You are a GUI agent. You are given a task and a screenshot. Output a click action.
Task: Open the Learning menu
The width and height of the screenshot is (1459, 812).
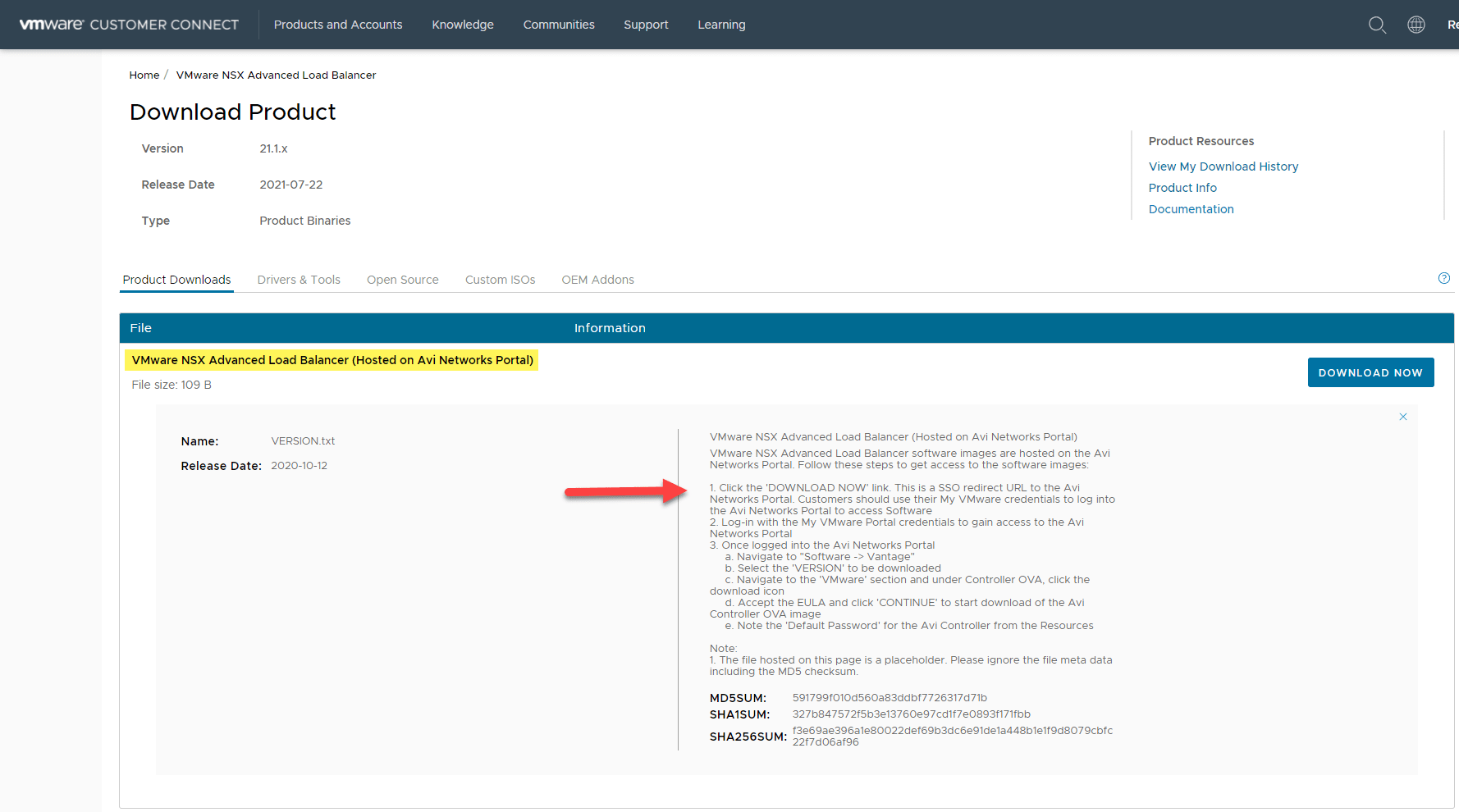721,25
